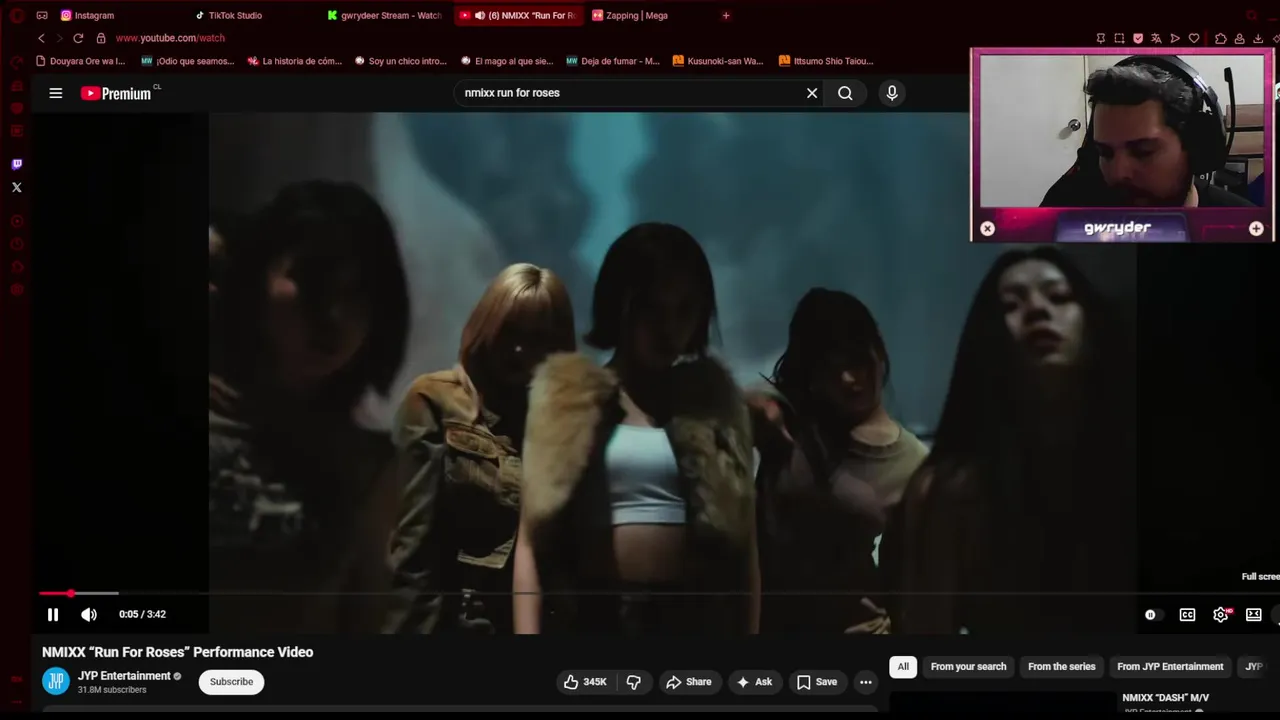1280x720 pixels.
Task: Open the Ask AI button
Action: pyautogui.click(x=753, y=682)
